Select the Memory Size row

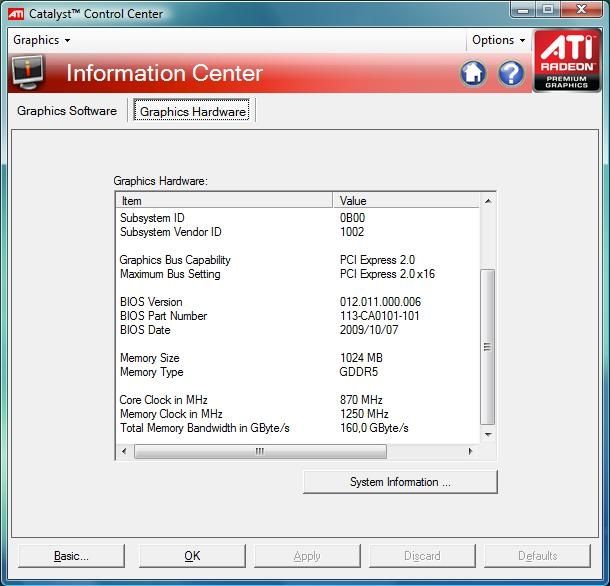tap(298, 358)
